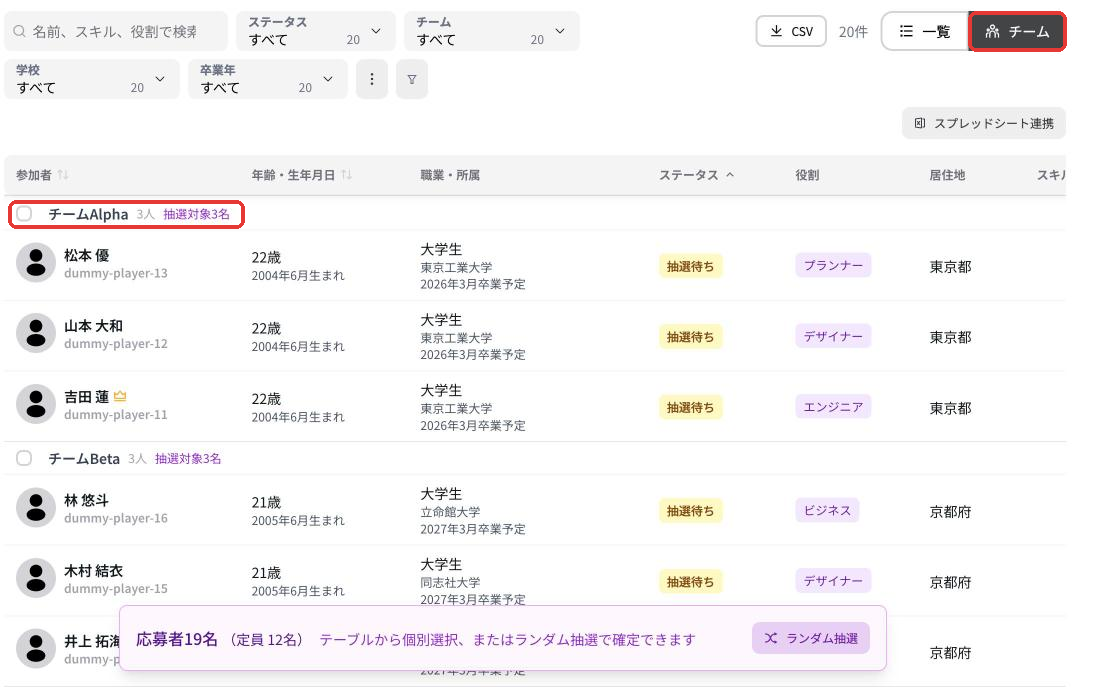Click the sort arrows beside 年齢・生年月日

346,175
